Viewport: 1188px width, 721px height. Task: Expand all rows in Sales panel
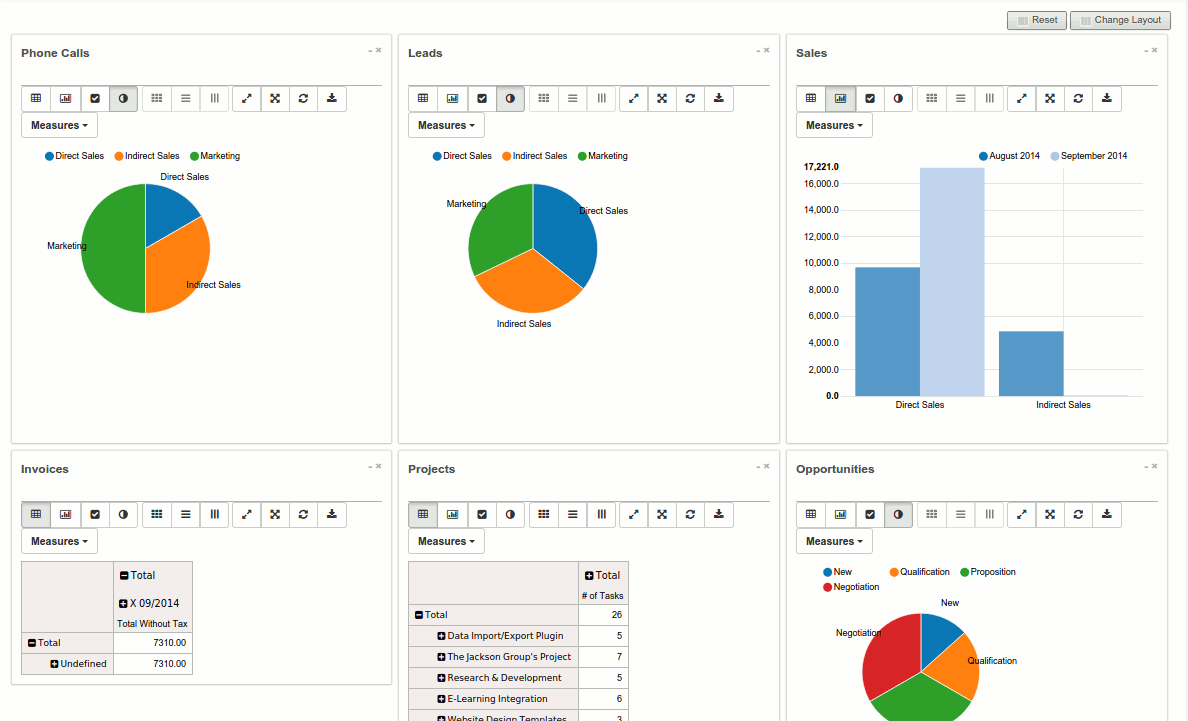point(1049,99)
